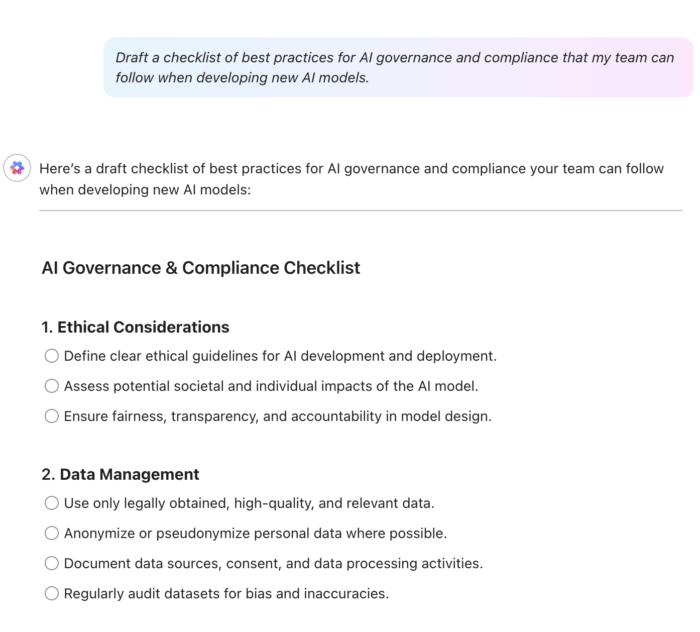Check off 'Regularly audit datasets' checkbox
700x632 pixels.
[52, 593]
